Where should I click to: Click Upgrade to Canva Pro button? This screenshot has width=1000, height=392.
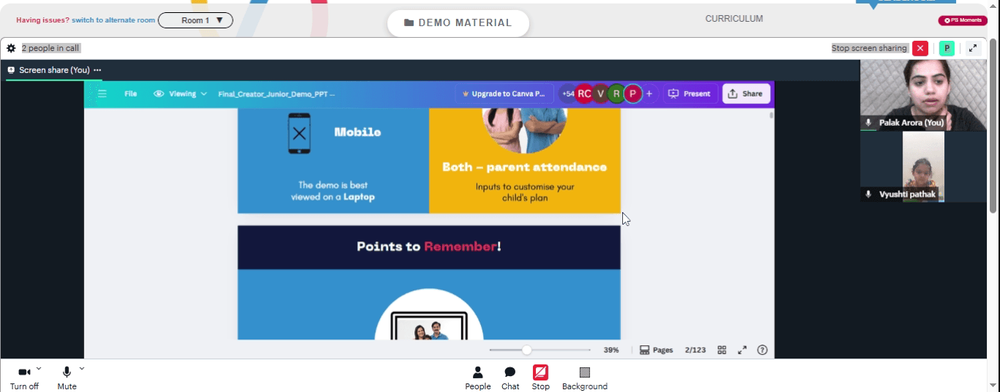click(x=504, y=94)
